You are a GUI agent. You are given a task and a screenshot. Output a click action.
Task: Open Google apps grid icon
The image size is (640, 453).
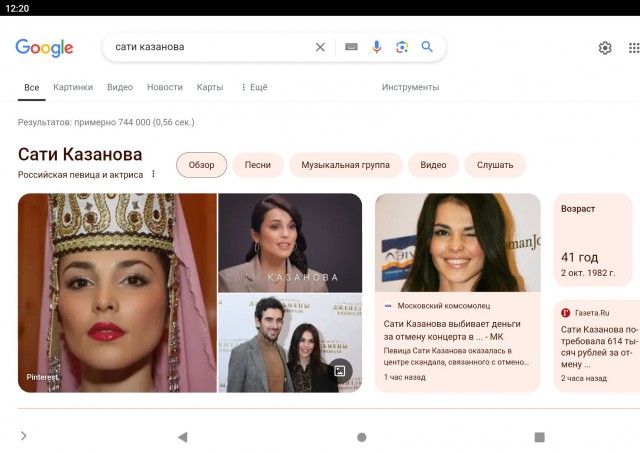634,48
